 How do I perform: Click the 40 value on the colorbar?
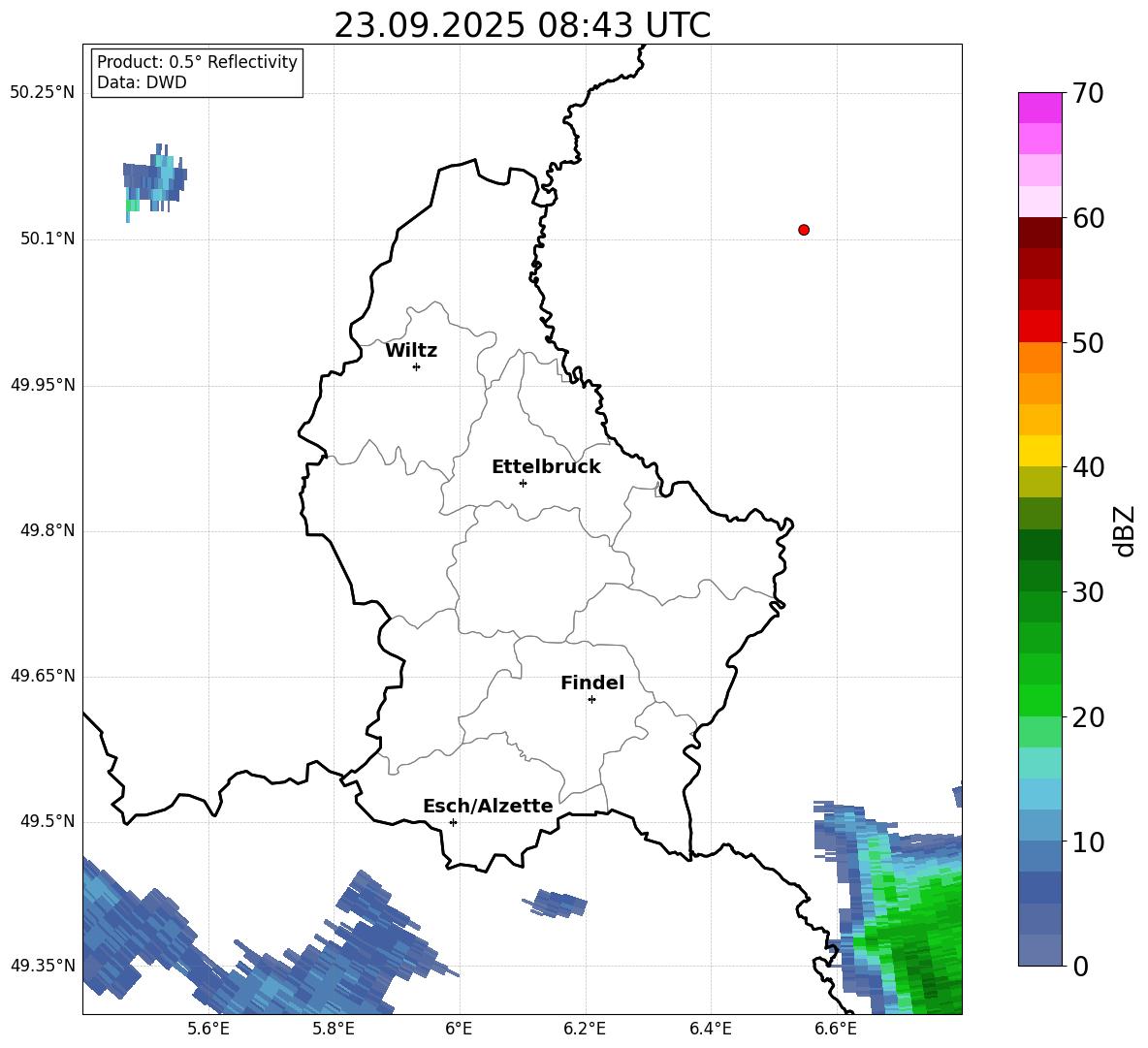[1088, 467]
